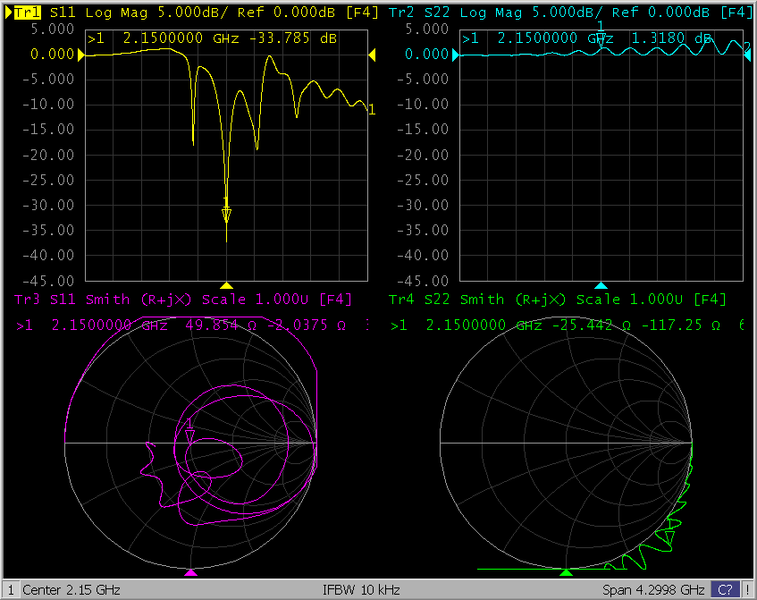Click left yellow reference level arrow on Tr1
This screenshot has width=757, height=600.
[80, 56]
